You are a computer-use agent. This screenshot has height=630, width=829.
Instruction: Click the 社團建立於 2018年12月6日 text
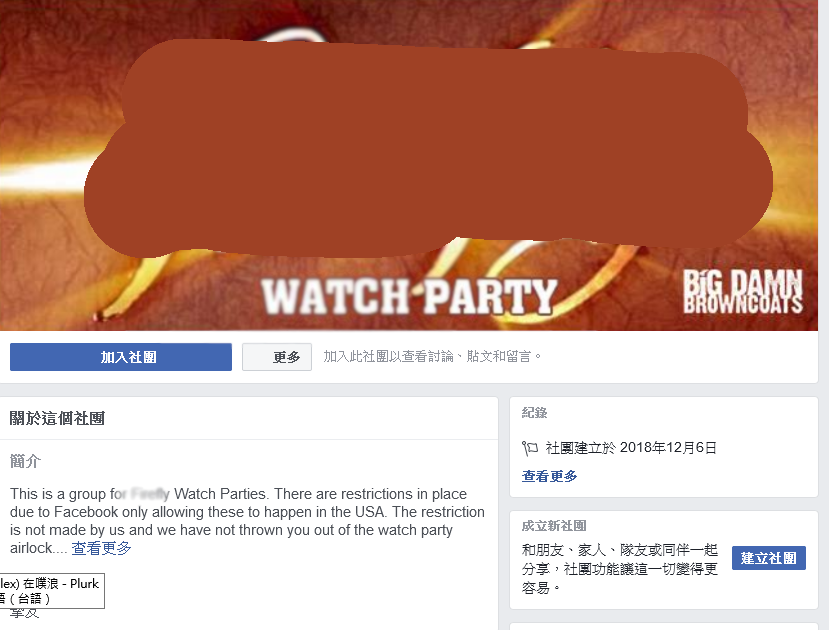pos(631,448)
